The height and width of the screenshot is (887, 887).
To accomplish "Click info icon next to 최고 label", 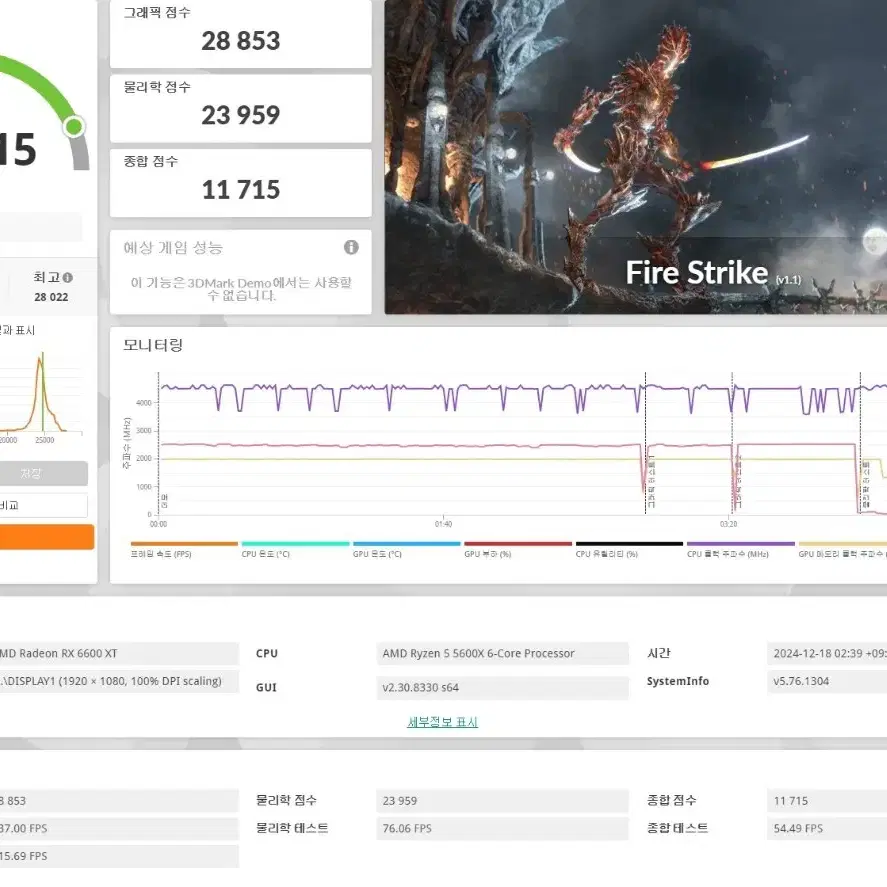I will 68,278.
